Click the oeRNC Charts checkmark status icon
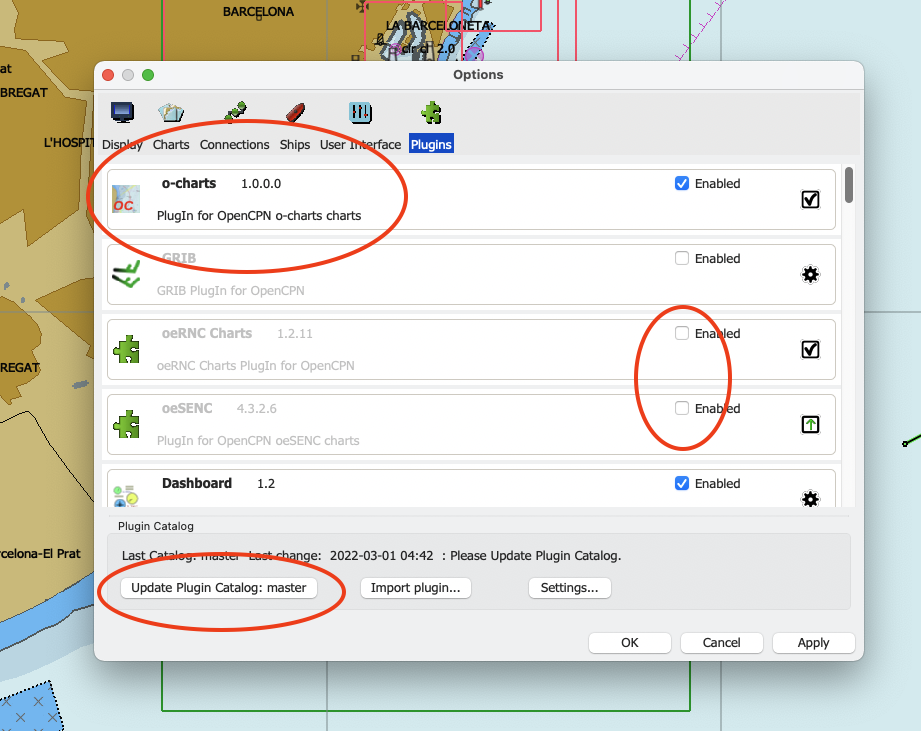921x731 pixels. [x=811, y=349]
